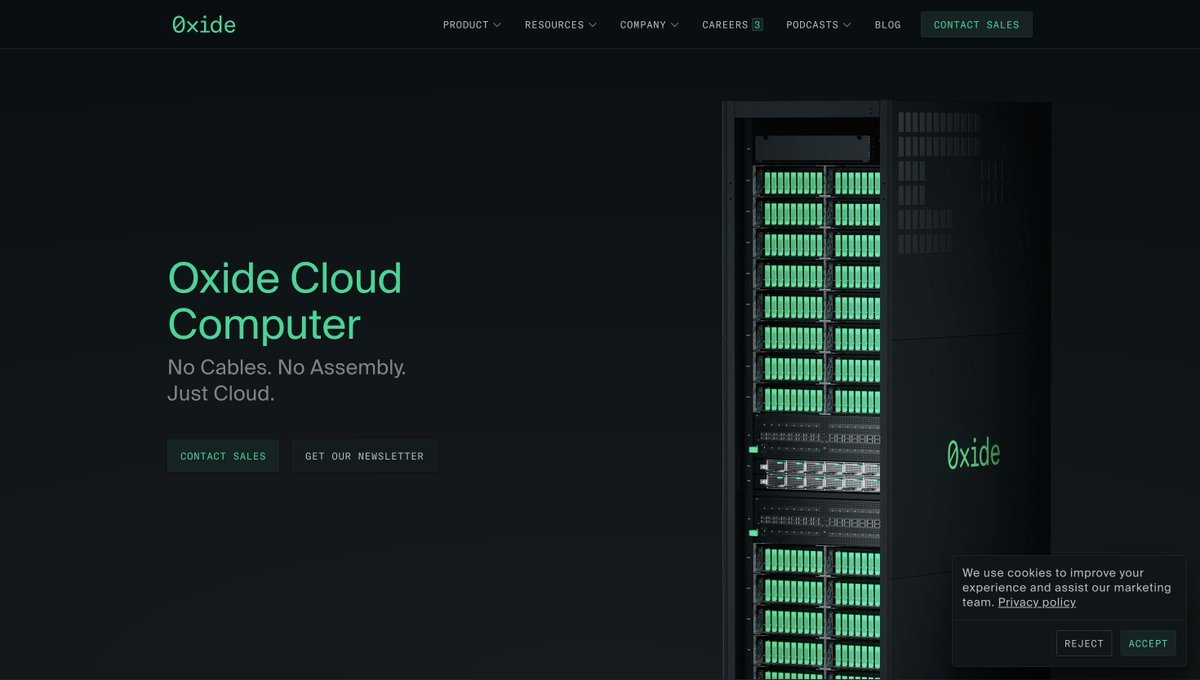
Task: Click the Oxide logo in the header
Action: [x=204, y=25]
